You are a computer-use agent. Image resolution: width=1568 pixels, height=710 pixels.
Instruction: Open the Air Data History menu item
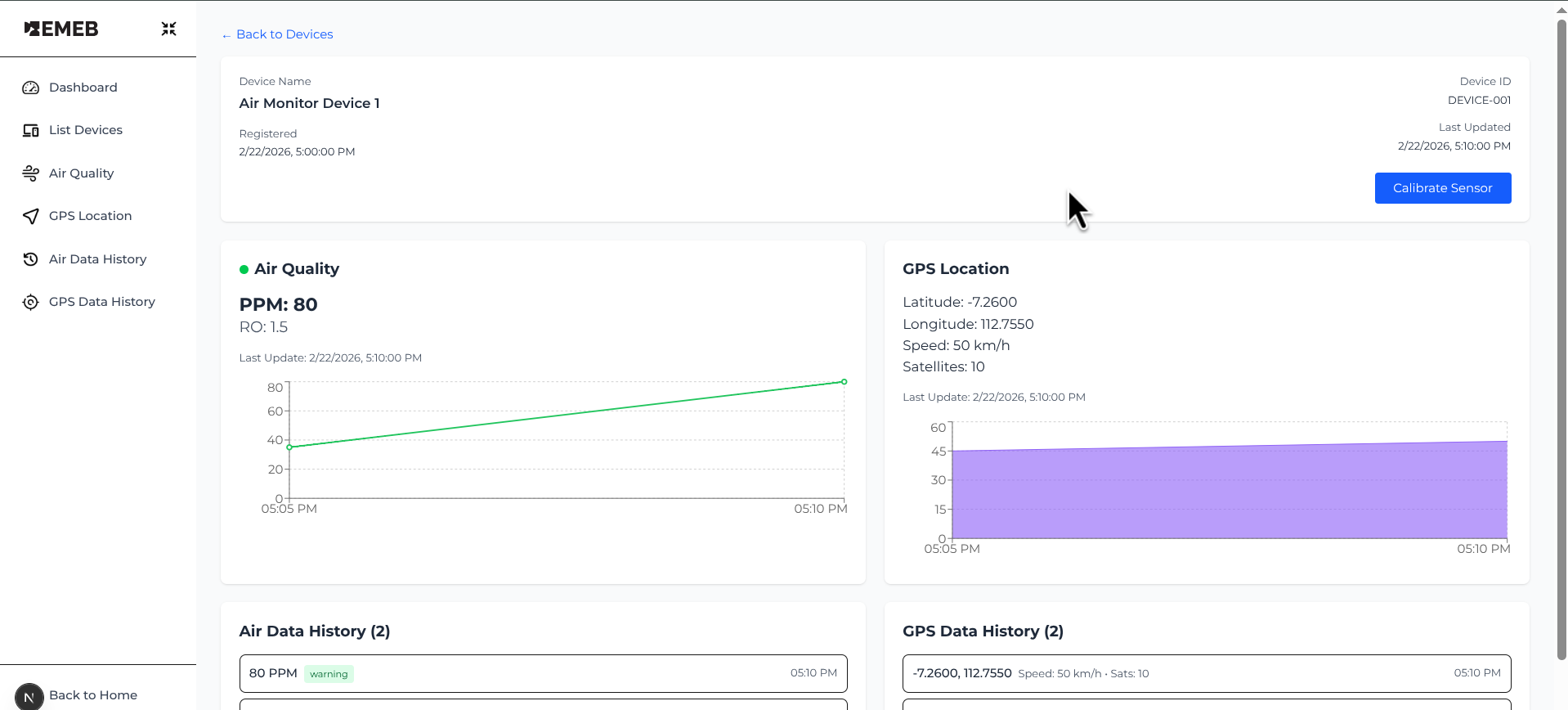[x=98, y=259]
